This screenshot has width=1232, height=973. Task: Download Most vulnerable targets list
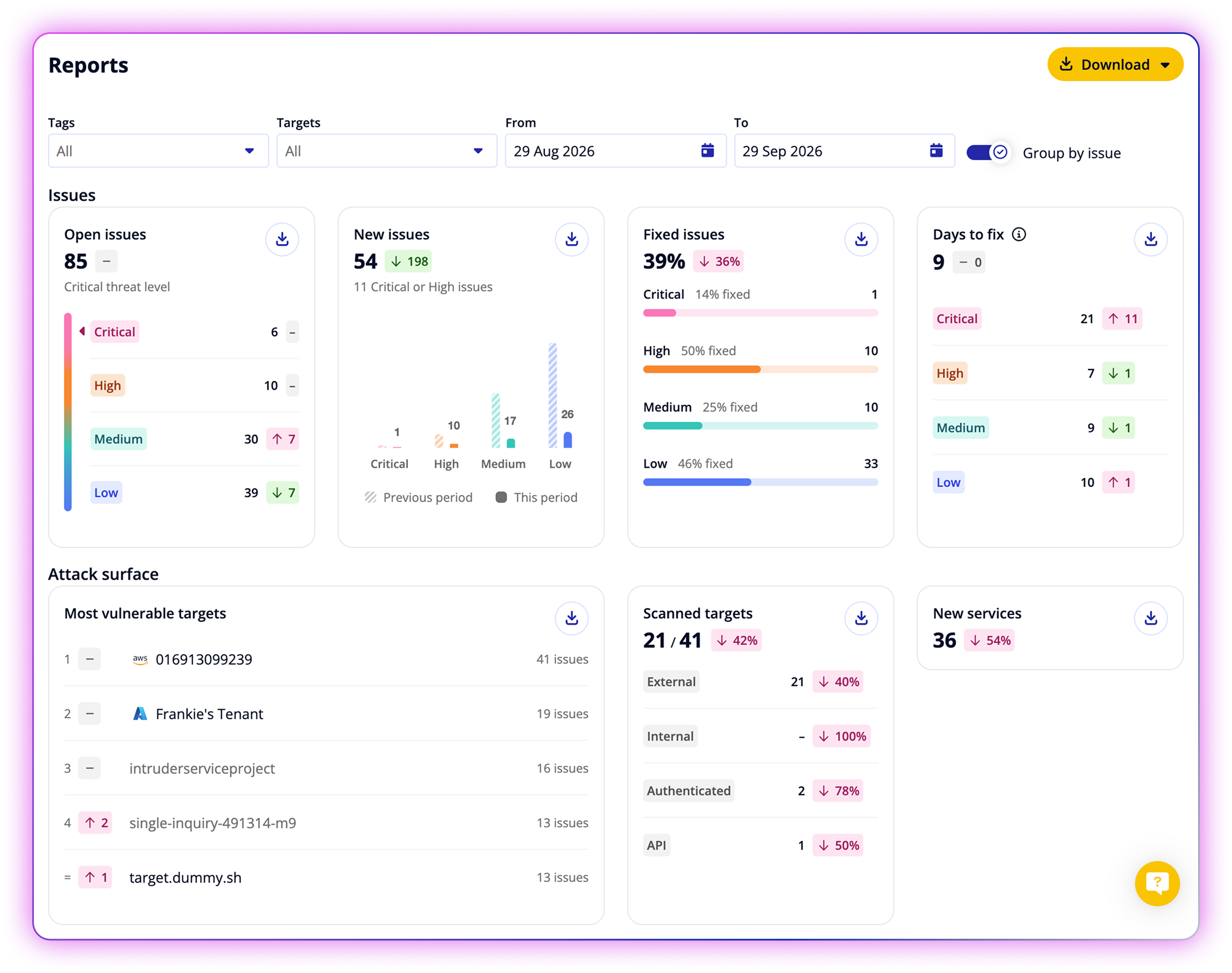pyautogui.click(x=571, y=618)
